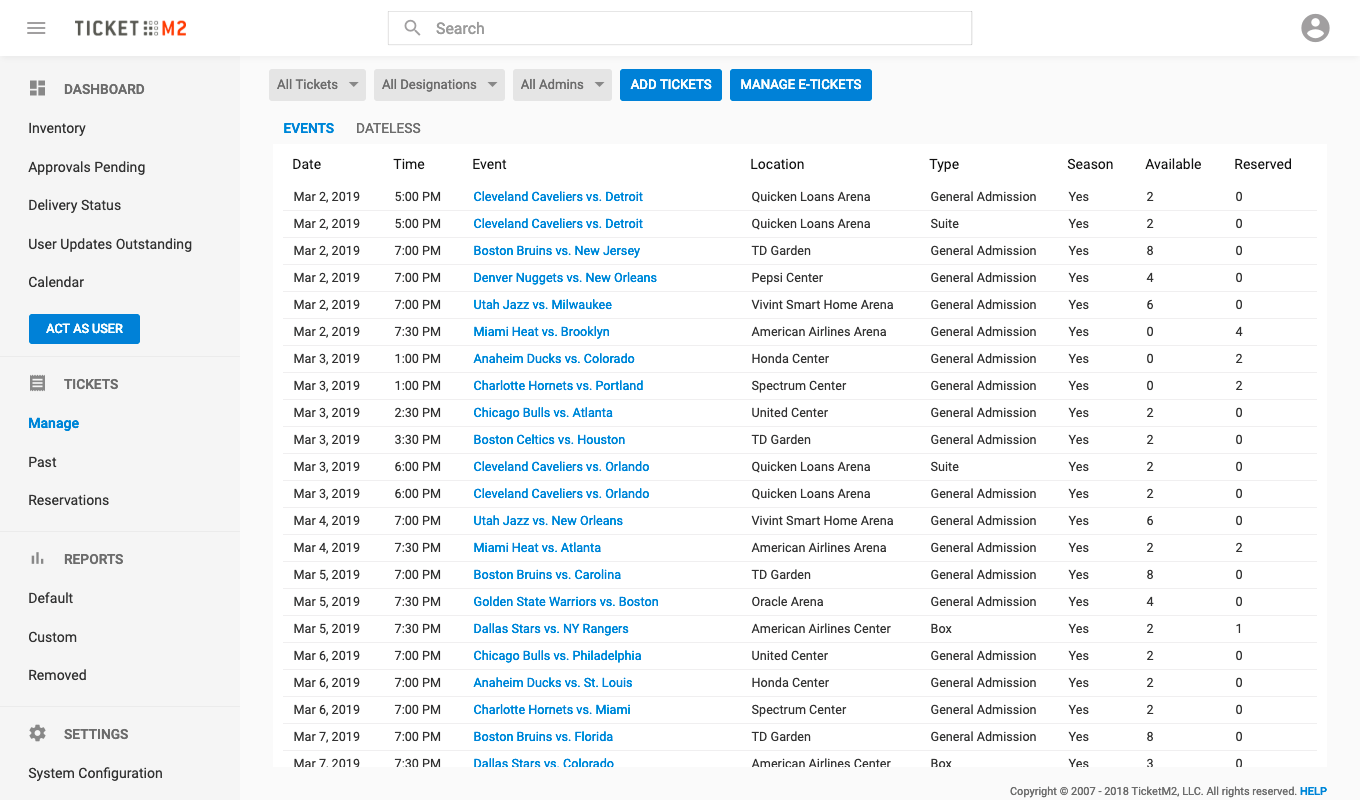The height and width of the screenshot is (800, 1360).
Task: Click the Tickets list icon
Action: tap(38, 384)
